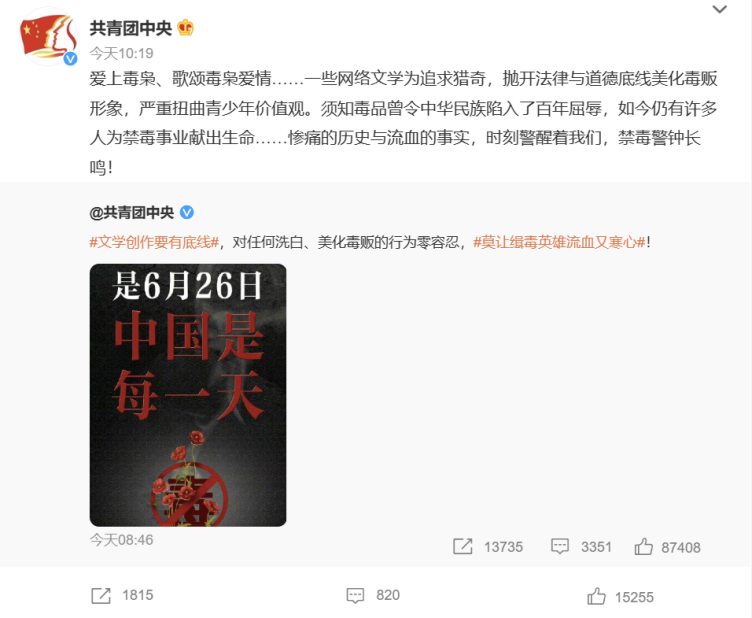Screen dimensions: 752x618
Task: Open the 共青团中央 account name link
Action: (x=130, y=28)
